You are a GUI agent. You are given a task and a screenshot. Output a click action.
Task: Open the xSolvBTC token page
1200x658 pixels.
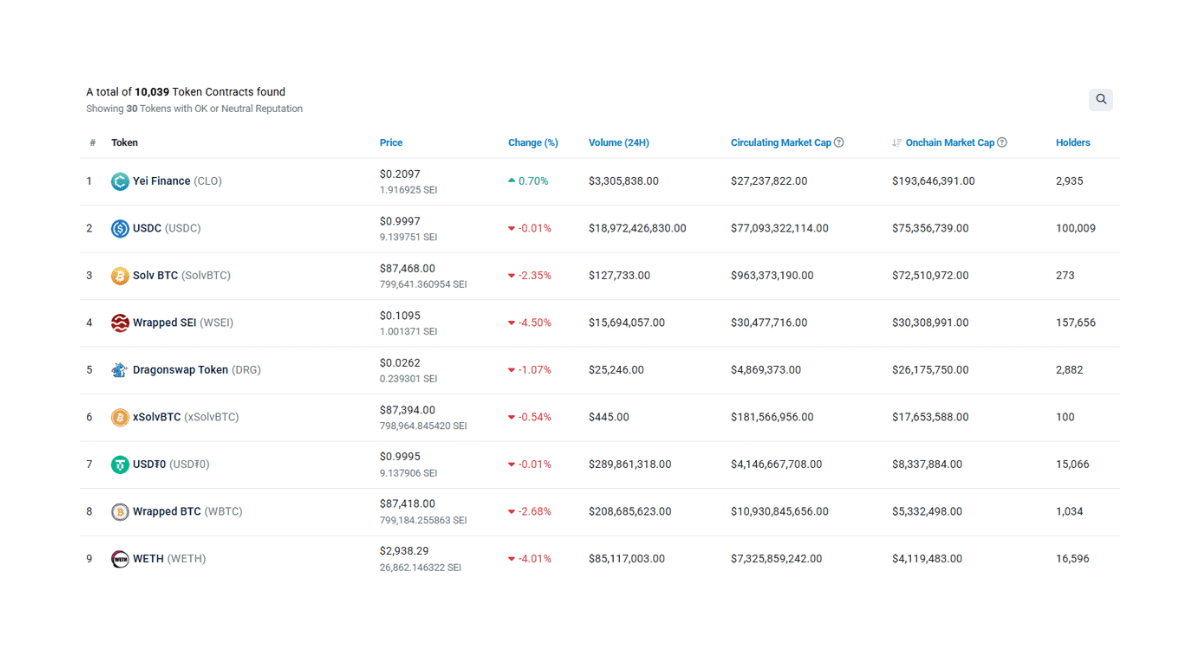[186, 417]
